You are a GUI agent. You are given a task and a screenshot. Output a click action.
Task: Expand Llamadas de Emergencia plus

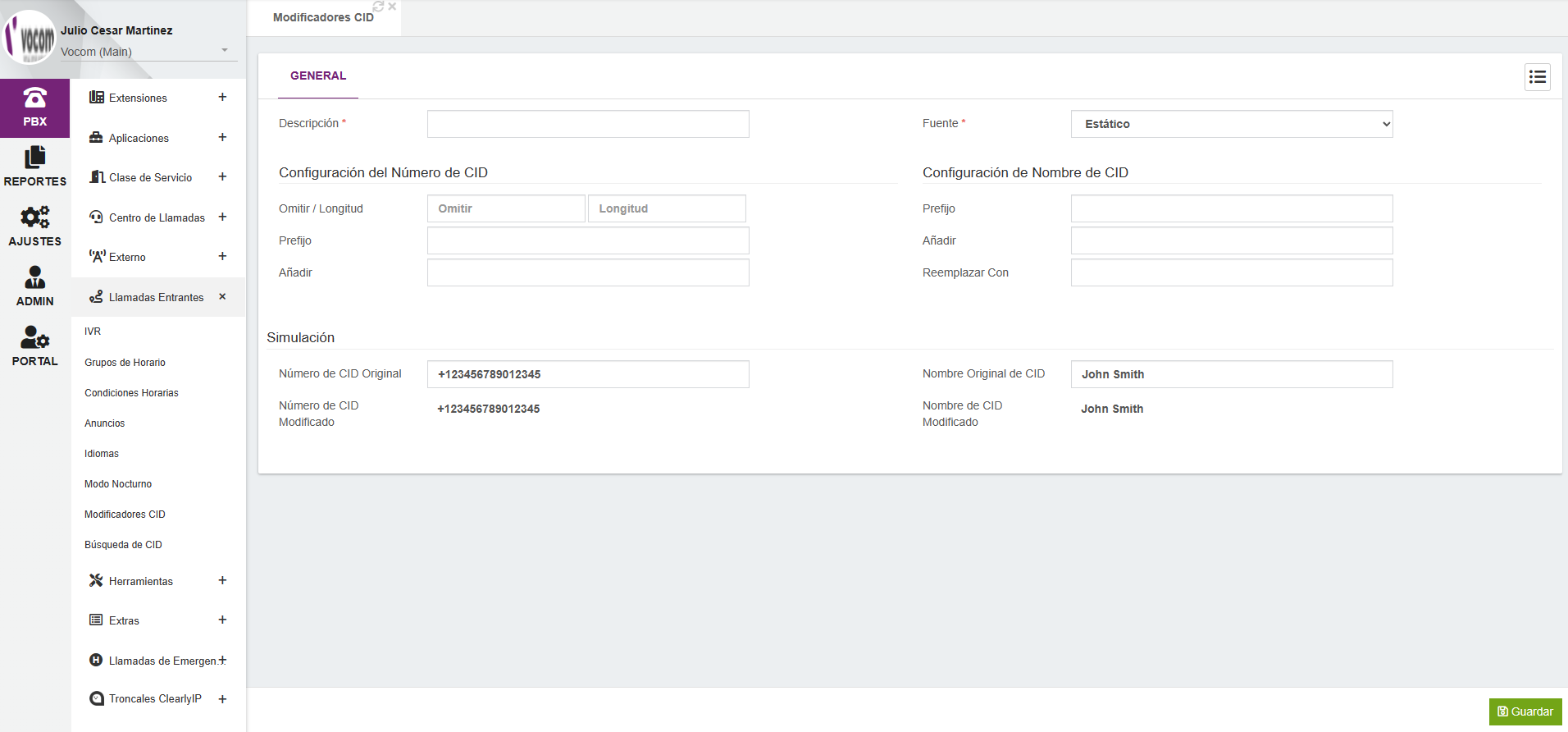click(222, 660)
